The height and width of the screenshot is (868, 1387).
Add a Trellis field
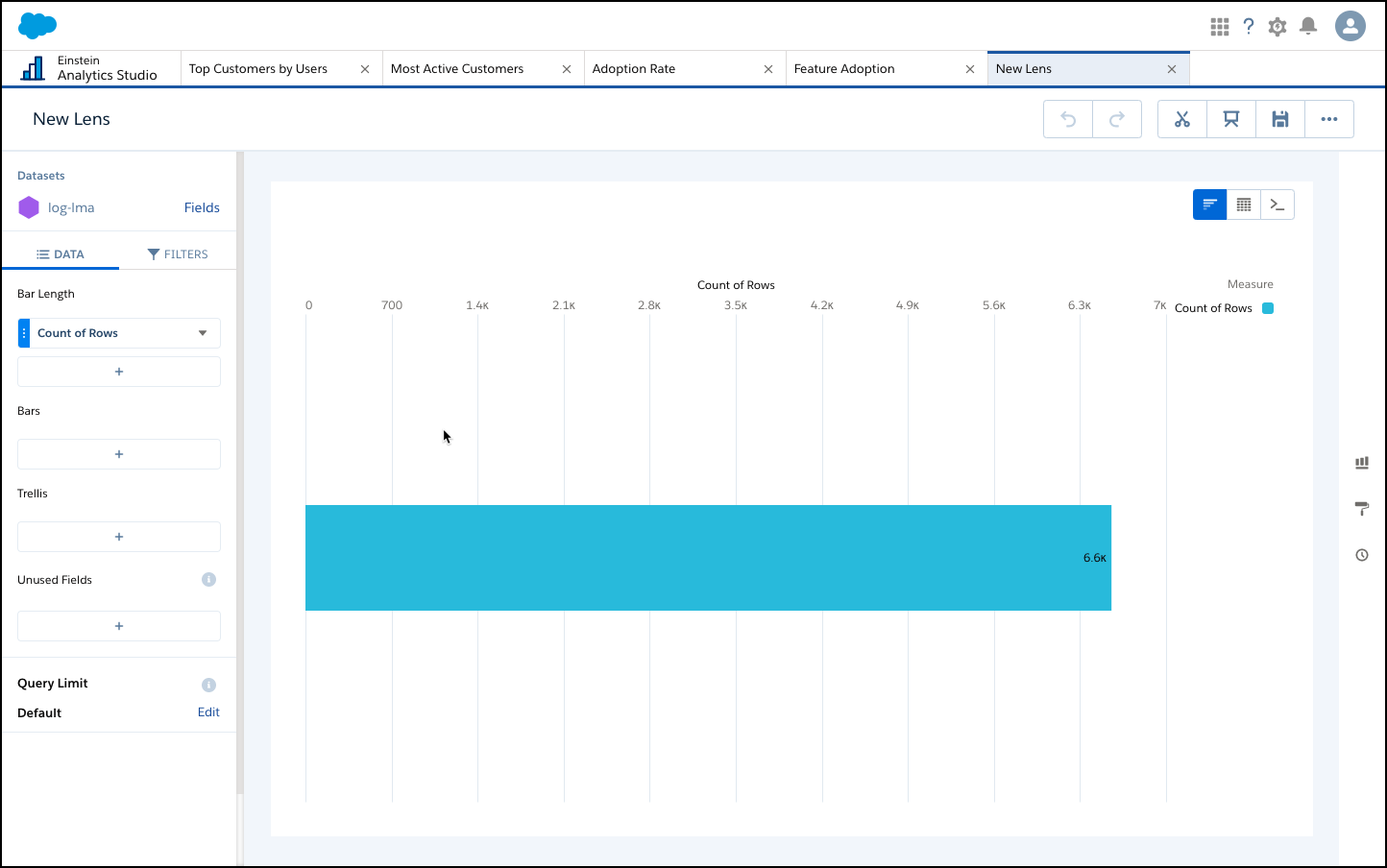pos(119,537)
